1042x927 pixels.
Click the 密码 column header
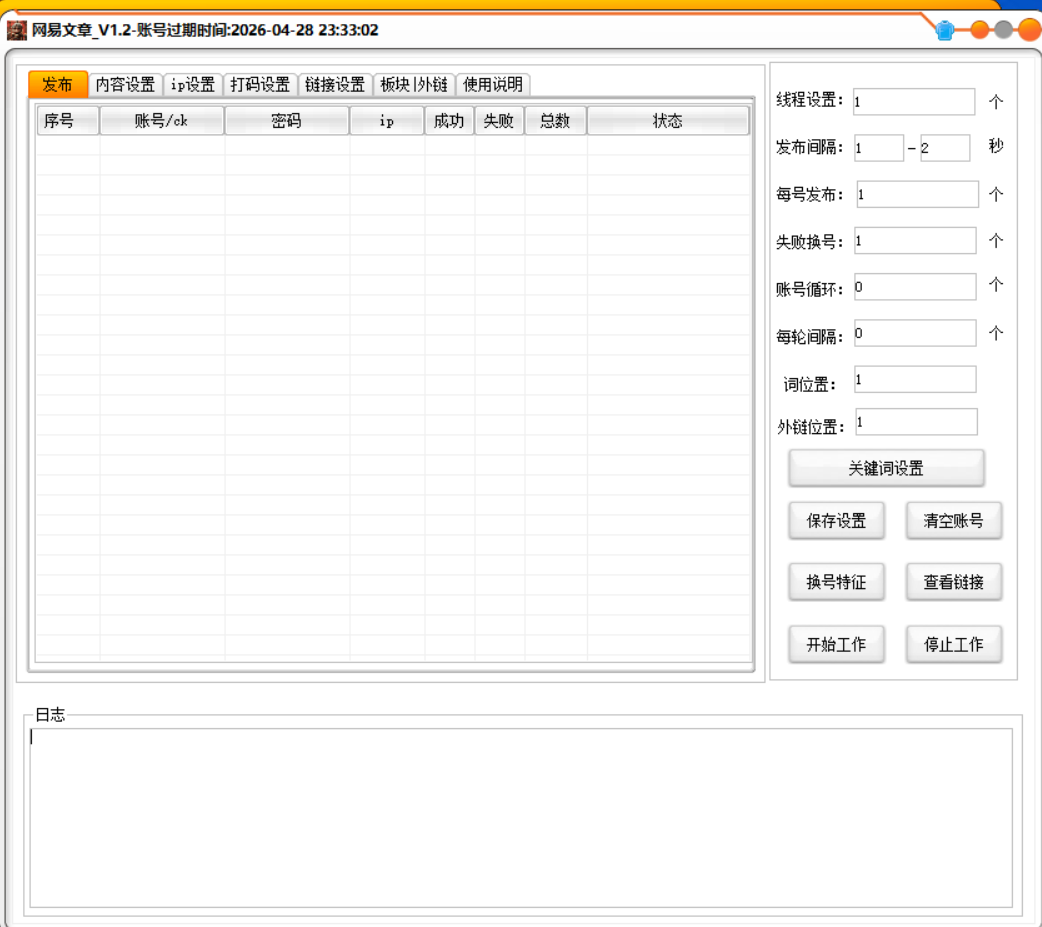click(286, 121)
